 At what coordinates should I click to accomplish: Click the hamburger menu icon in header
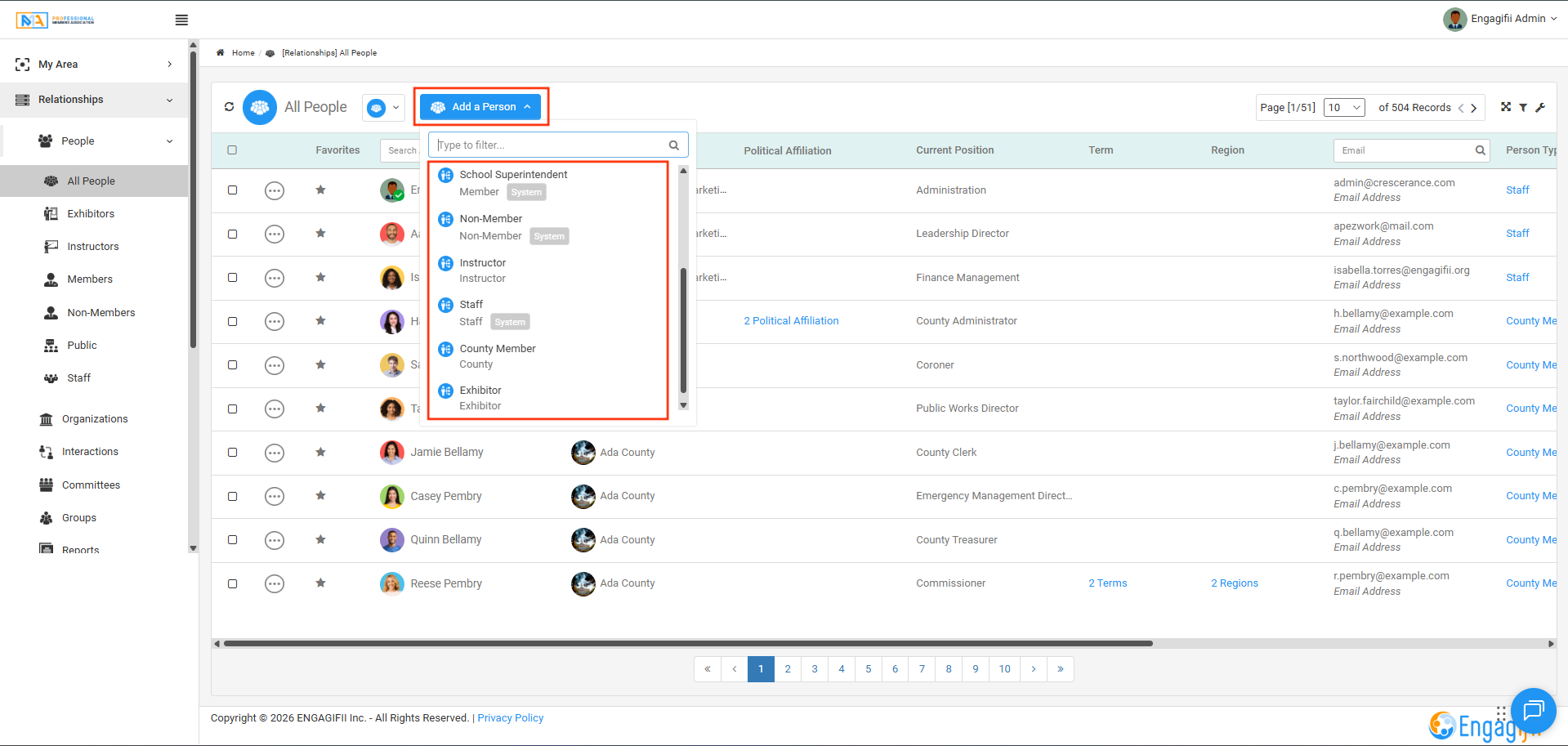click(x=181, y=20)
